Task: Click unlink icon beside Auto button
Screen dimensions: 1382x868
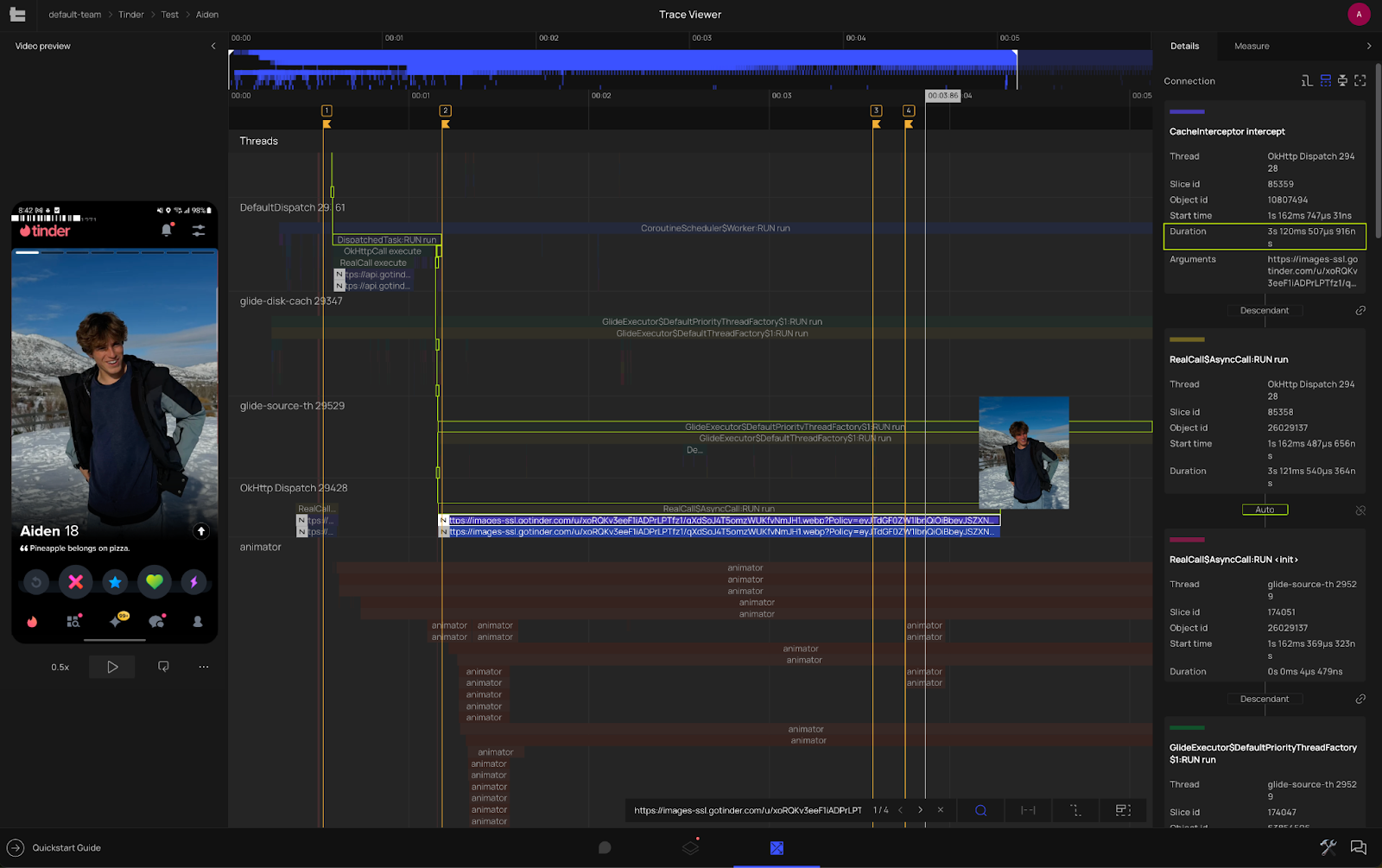Action: point(1360,510)
